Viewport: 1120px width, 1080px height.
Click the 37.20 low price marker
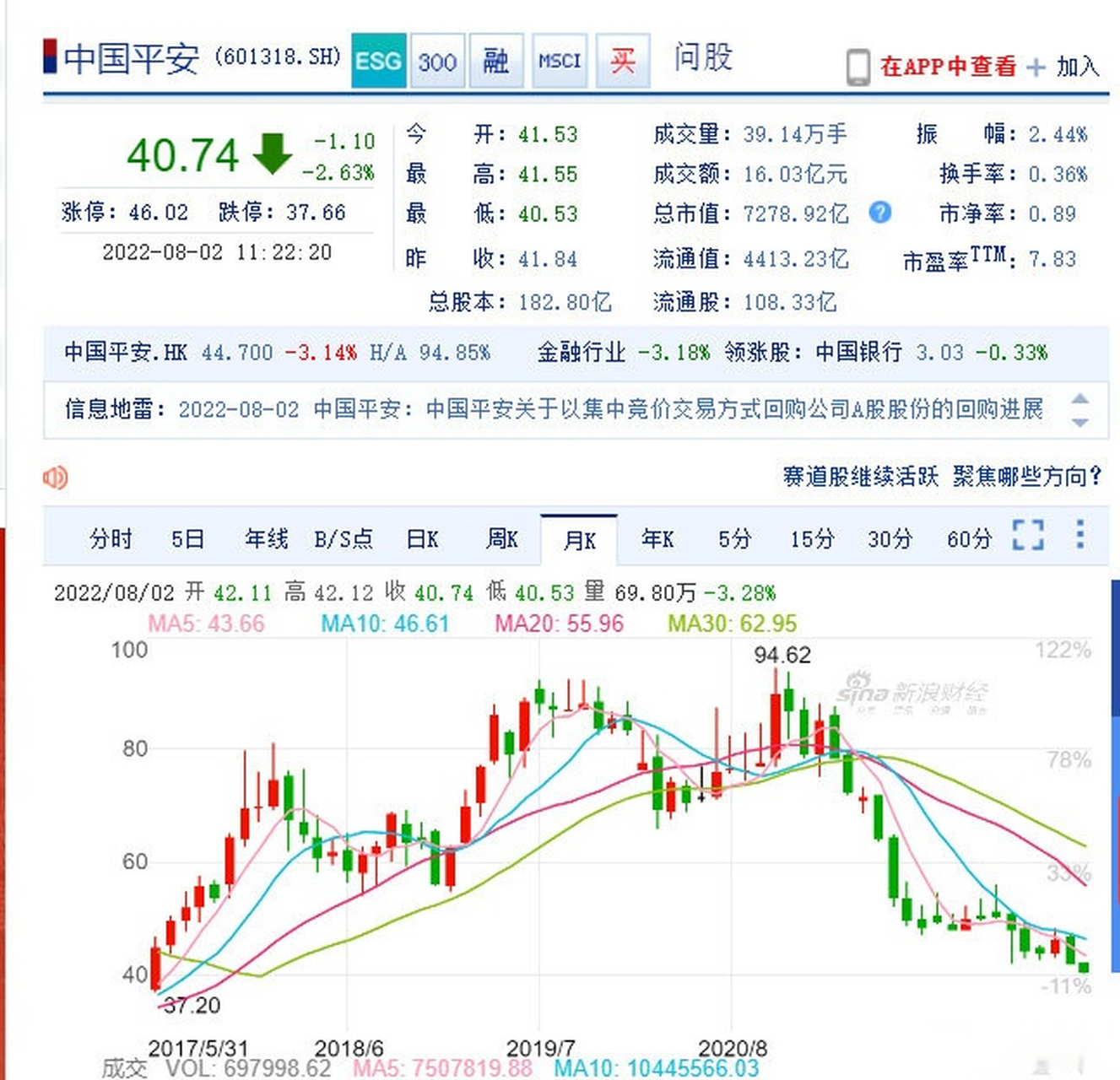[x=192, y=1005]
